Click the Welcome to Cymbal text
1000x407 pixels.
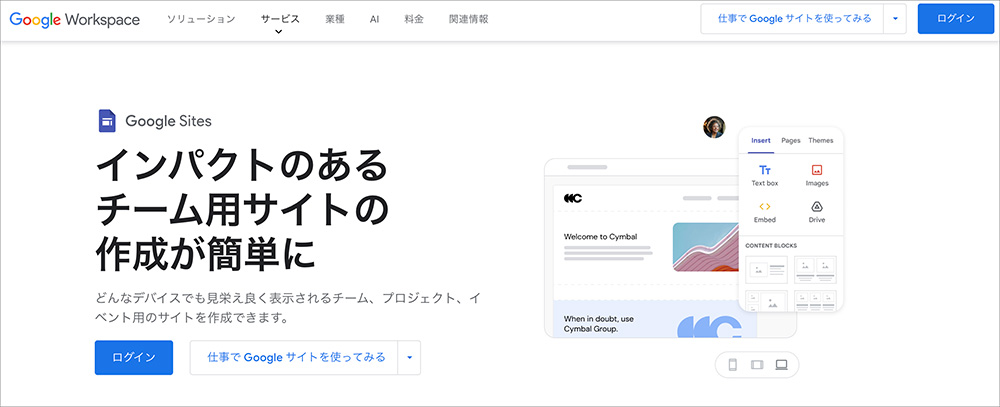600,237
